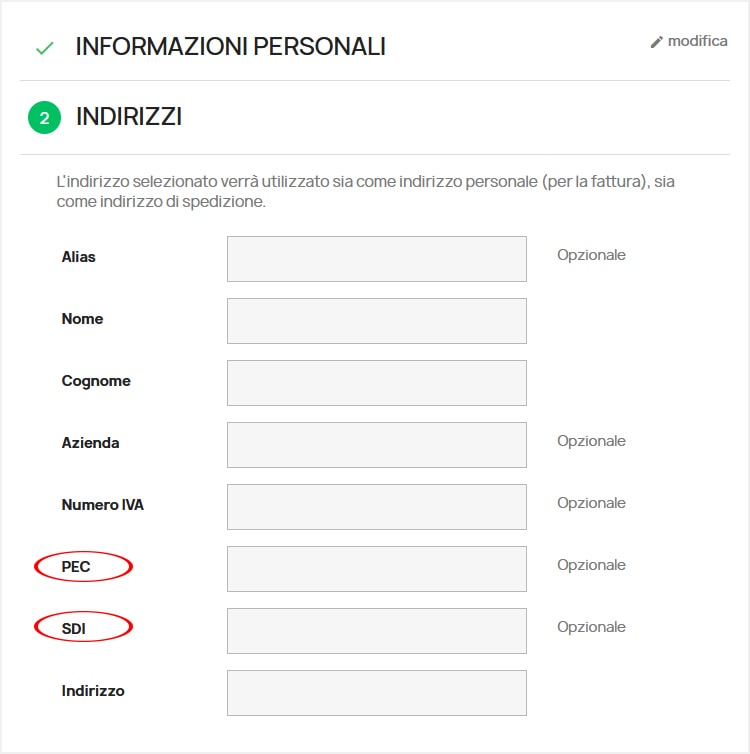Open the modifica link for personal info
The width and height of the screenshot is (750, 754).
click(697, 42)
